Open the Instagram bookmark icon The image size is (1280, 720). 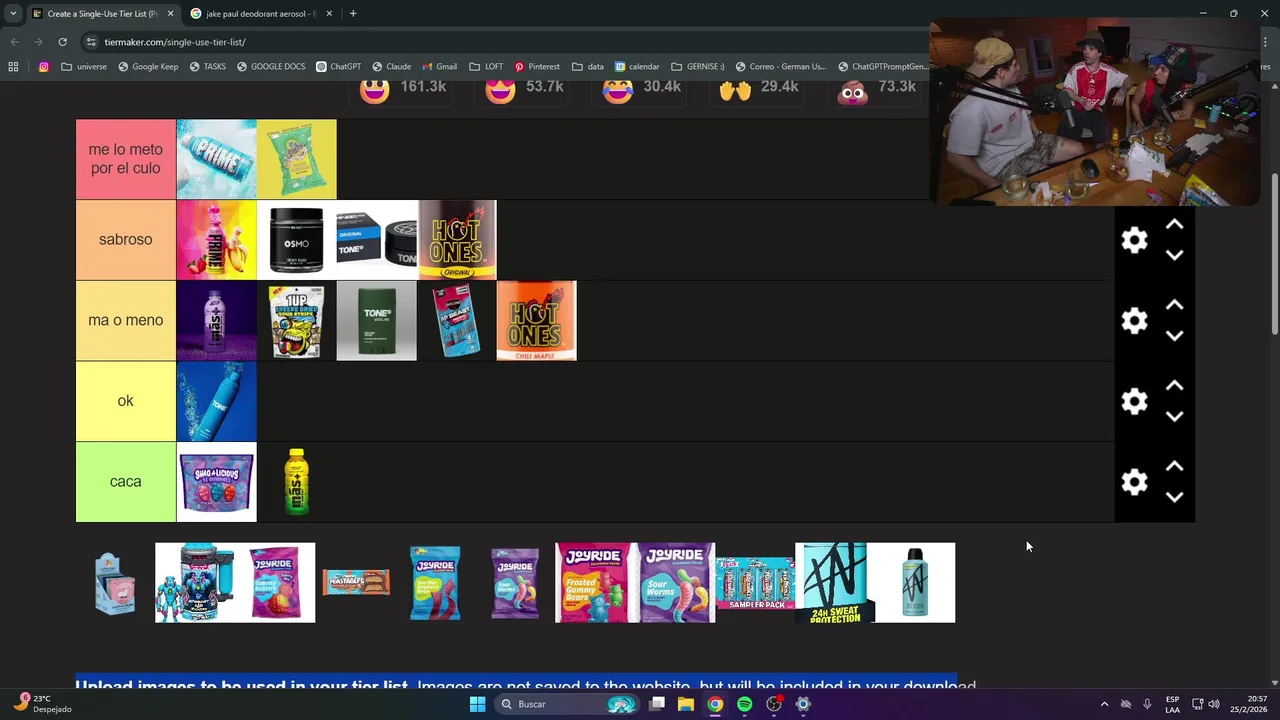click(x=44, y=67)
